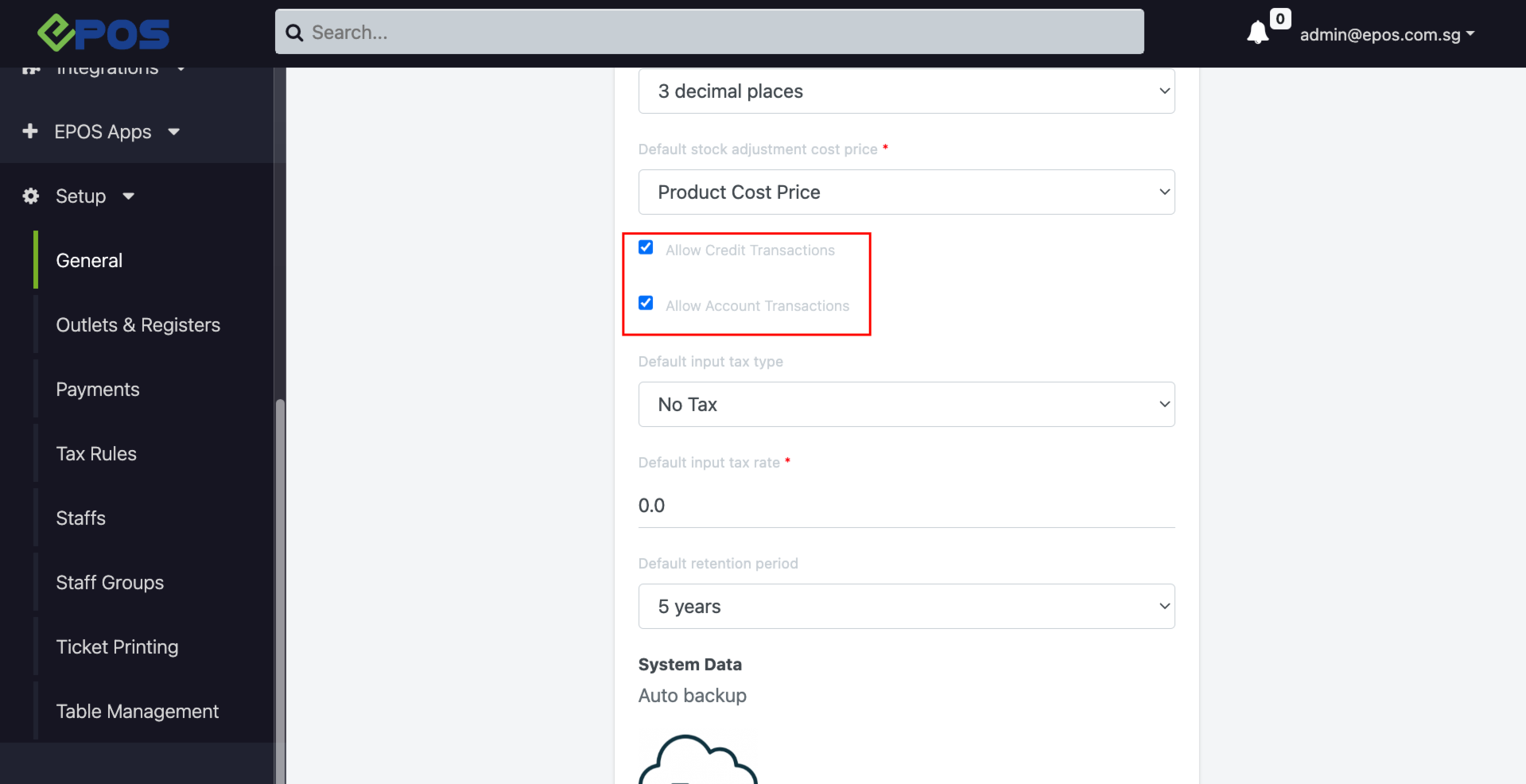Expand the admin account menu
The width and height of the screenshot is (1526, 784).
[1387, 34]
